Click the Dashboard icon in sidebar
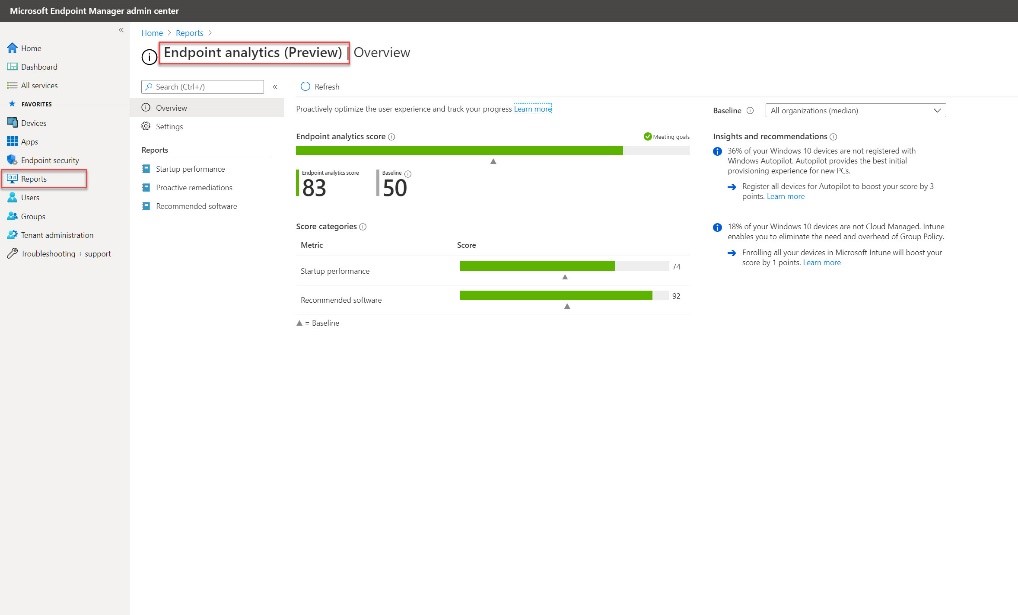The image size is (1018, 615). tap(12, 66)
